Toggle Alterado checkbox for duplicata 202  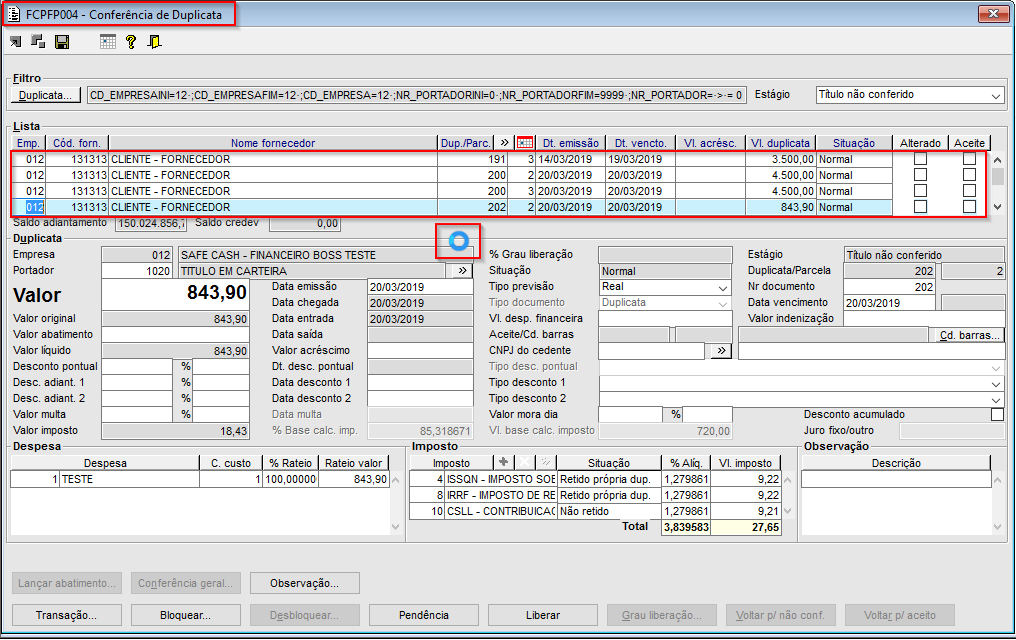[x=920, y=207]
